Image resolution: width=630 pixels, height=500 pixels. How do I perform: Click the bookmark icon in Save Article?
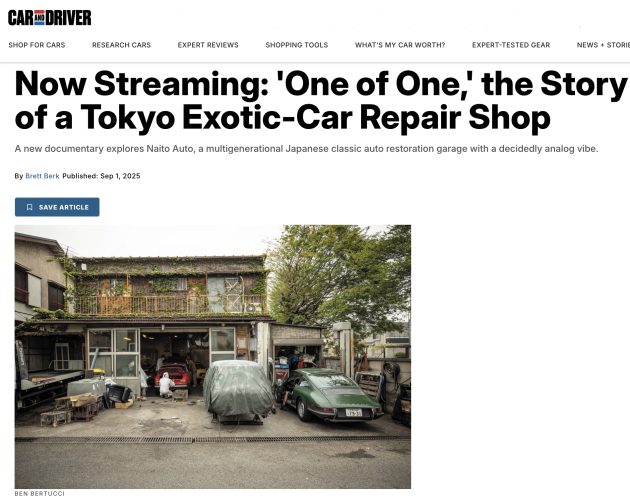click(29, 207)
